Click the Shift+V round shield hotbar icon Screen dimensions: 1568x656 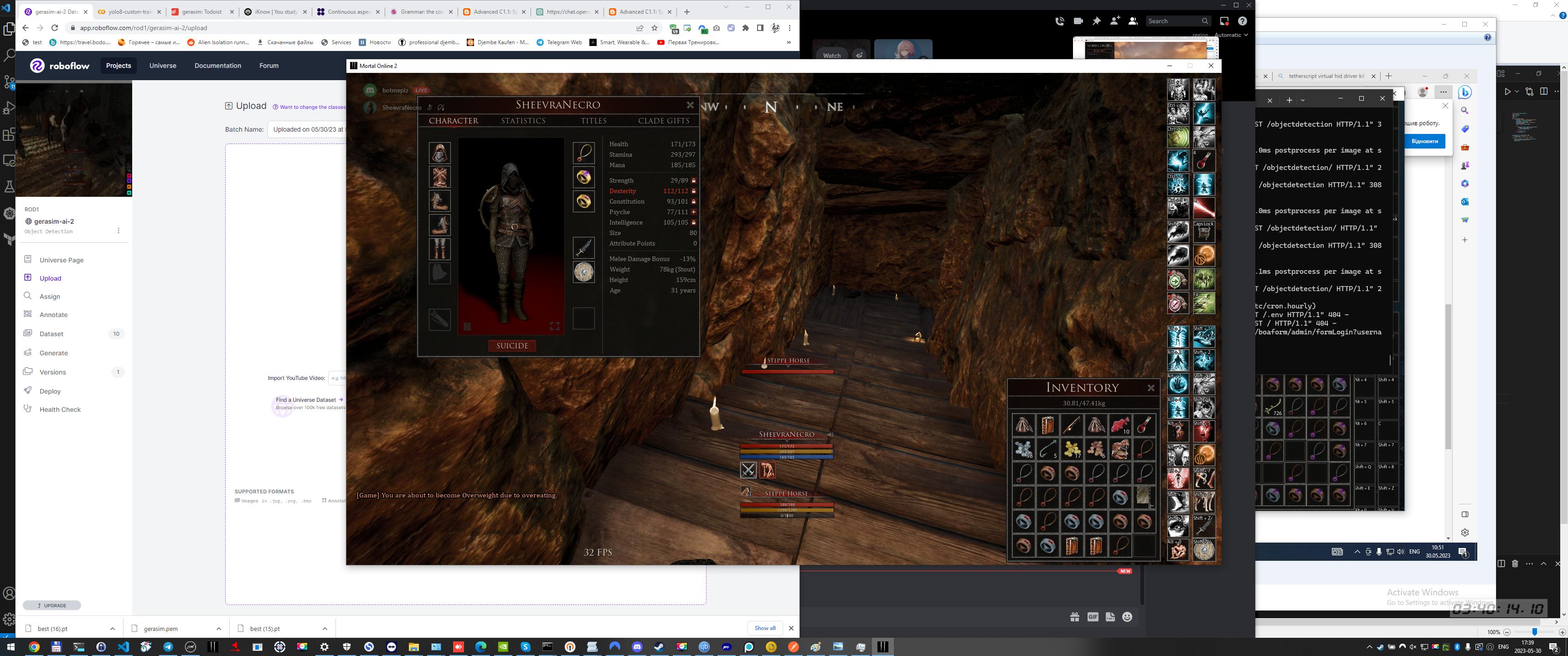tap(1203, 550)
